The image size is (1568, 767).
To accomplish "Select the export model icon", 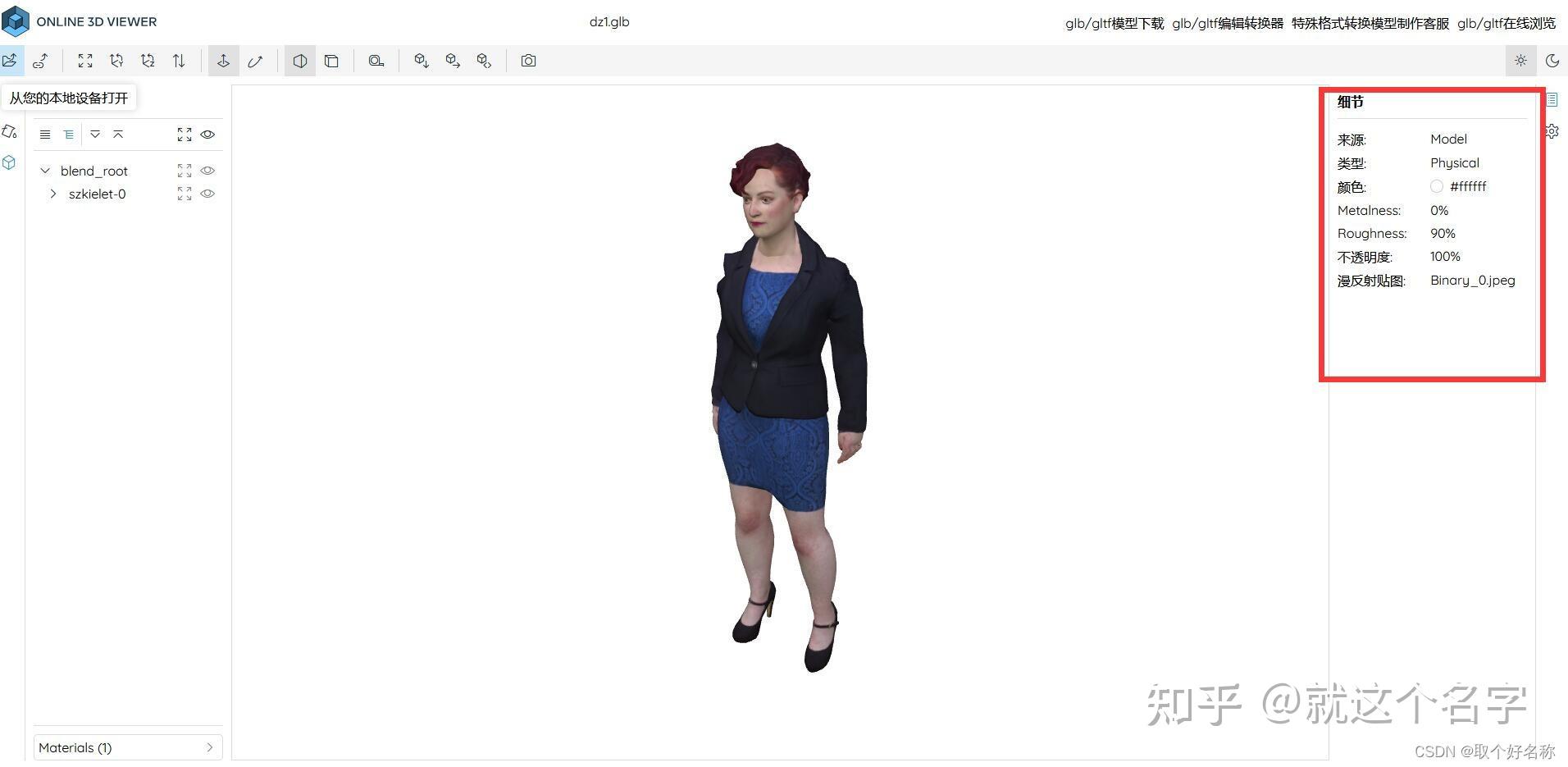I will click(453, 60).
